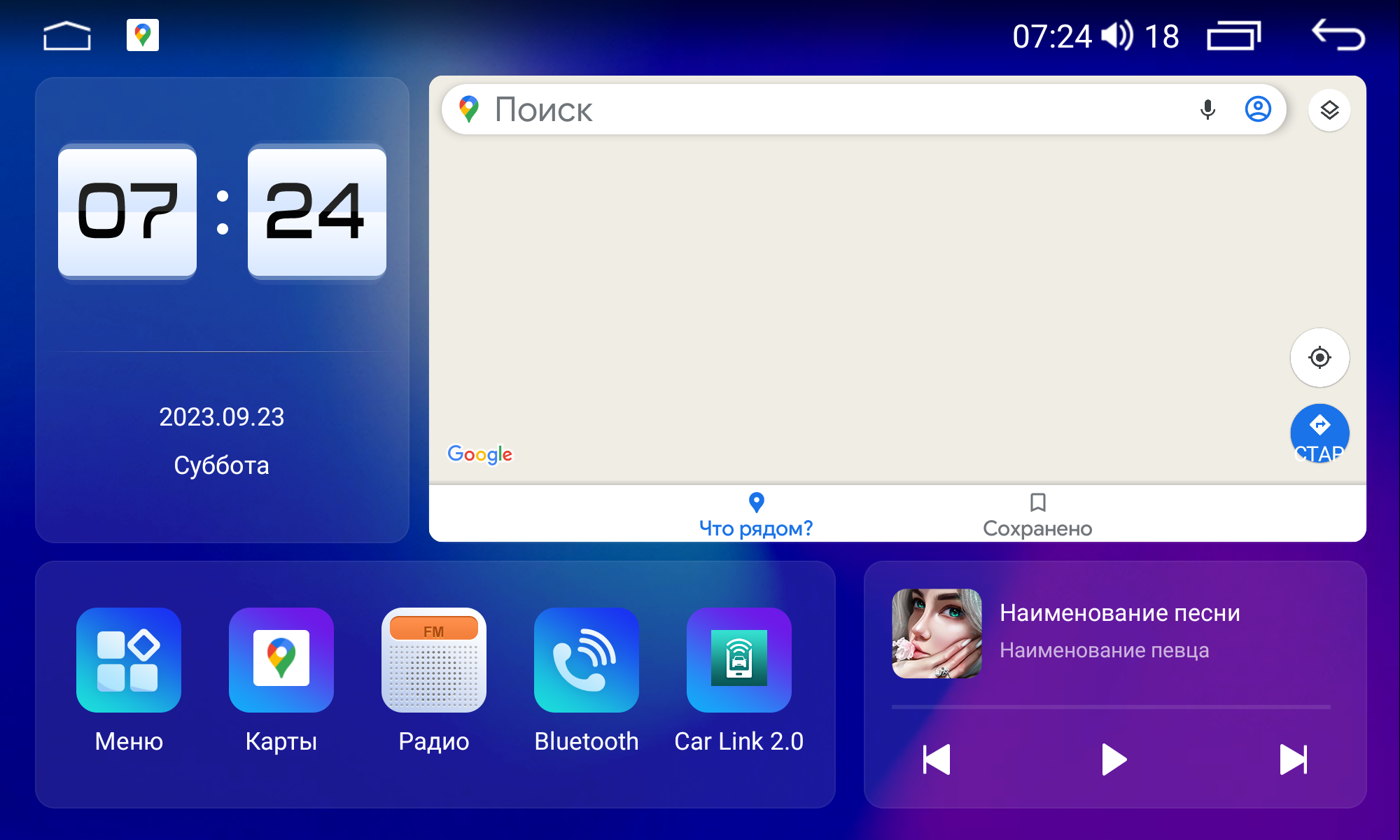Viewport: 1400px width, 840px height.
Task: Open the Google account profile icon
Action: [x=1258, y=109]
